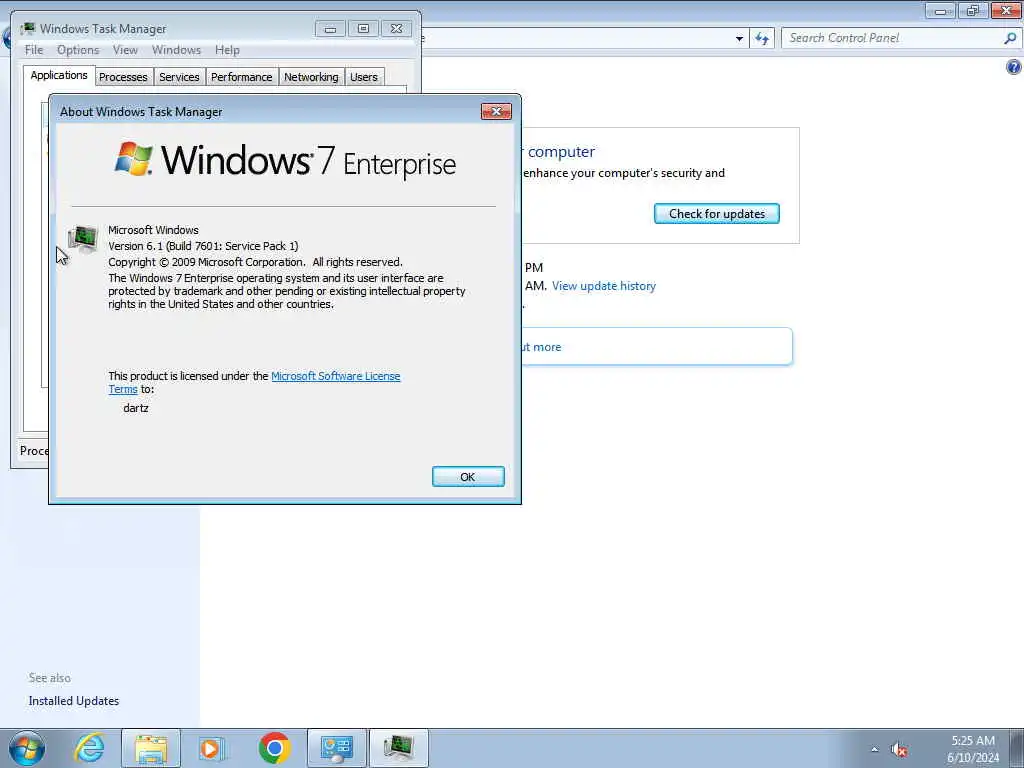1024x768 pixels.
Task: Close the About Windows Task Manager dialog
Action: 496,112
